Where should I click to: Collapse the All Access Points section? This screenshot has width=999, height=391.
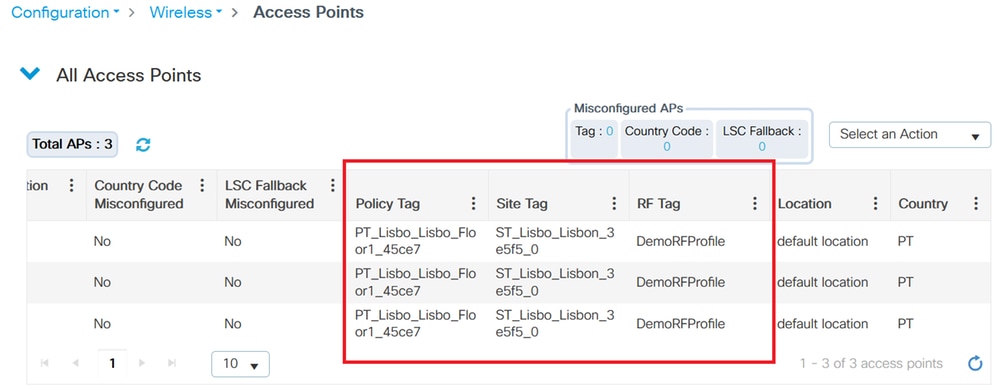[30, 75]
